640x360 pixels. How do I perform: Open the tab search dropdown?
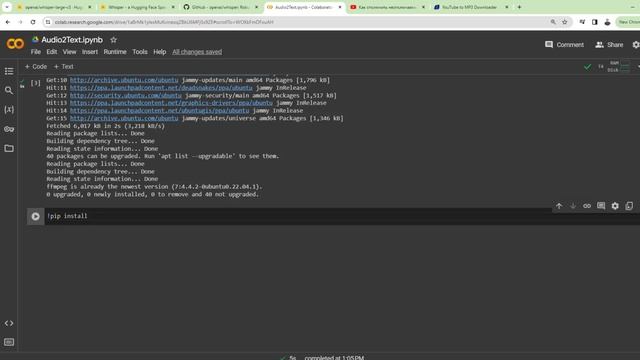(7, 7)
